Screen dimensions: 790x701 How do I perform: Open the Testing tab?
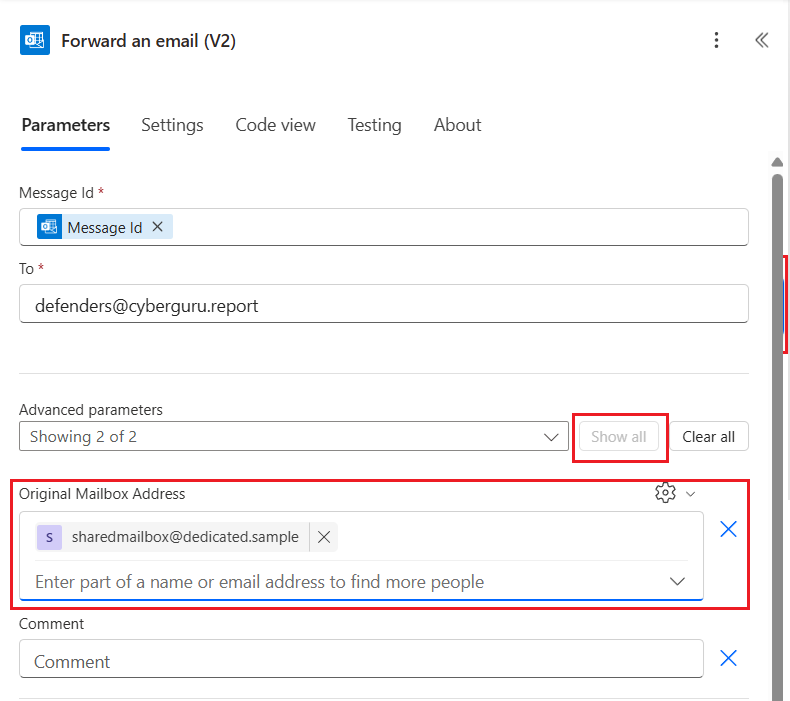374,125
